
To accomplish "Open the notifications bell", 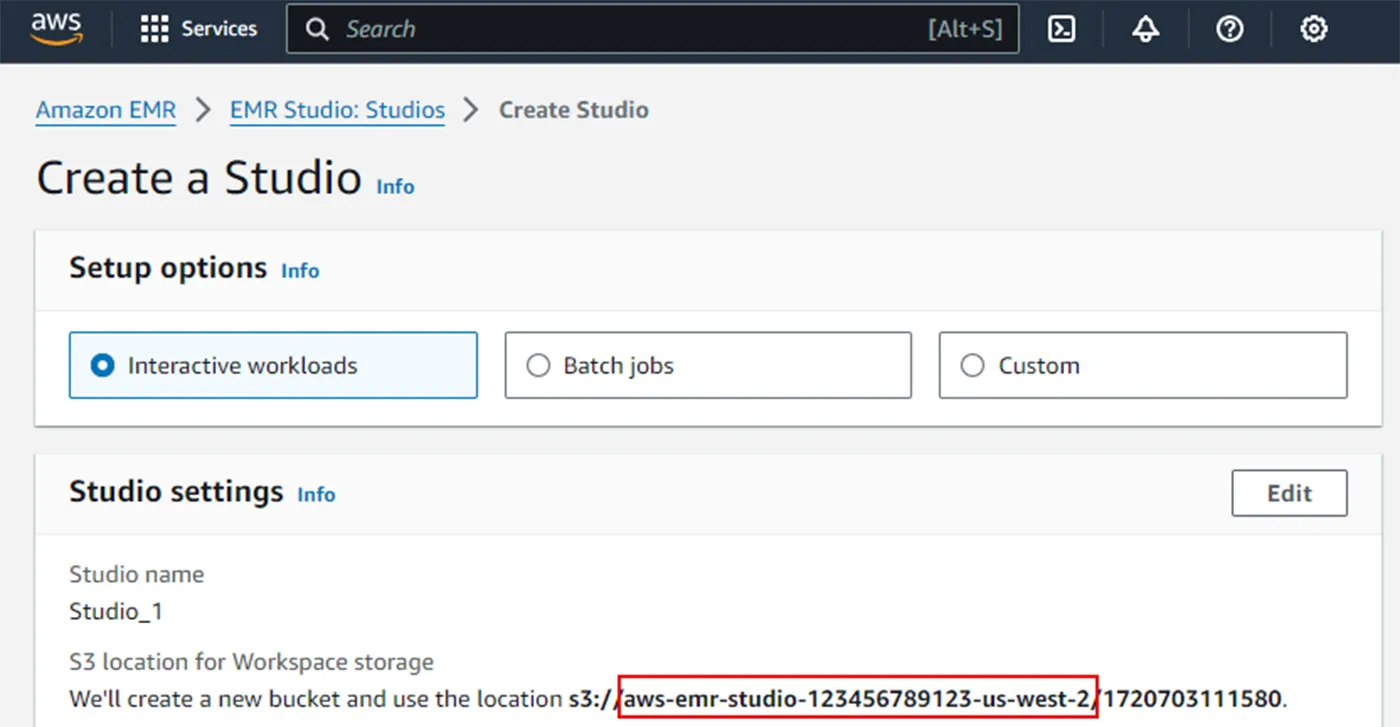I will 1145,29.
